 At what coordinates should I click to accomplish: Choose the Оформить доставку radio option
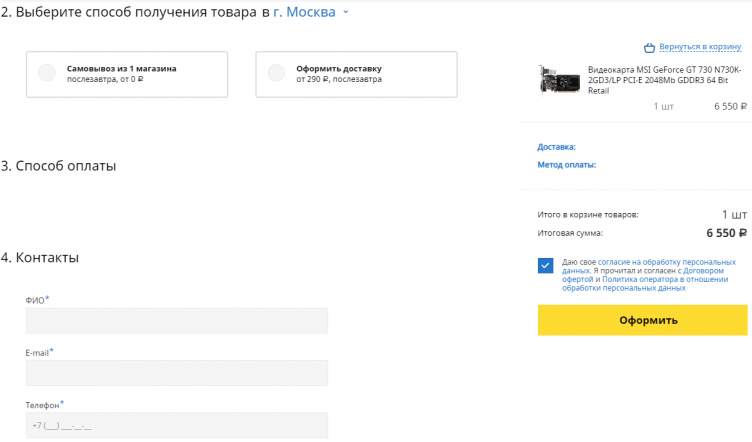[x=276, y=73]
